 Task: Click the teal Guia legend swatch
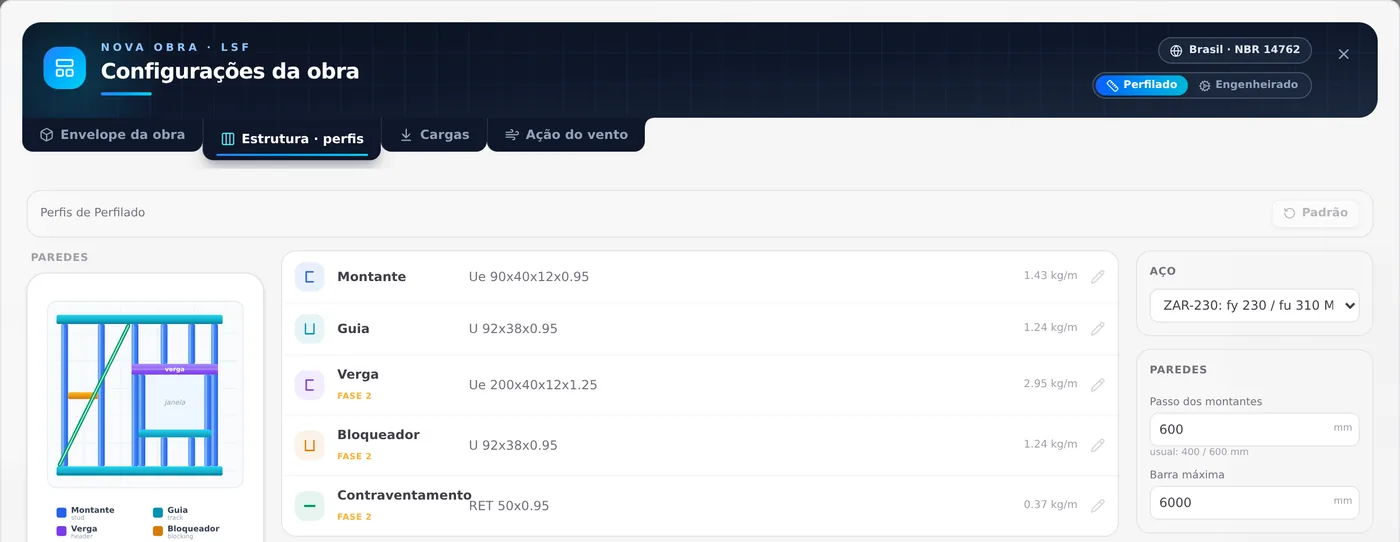(x=158, y=512)
